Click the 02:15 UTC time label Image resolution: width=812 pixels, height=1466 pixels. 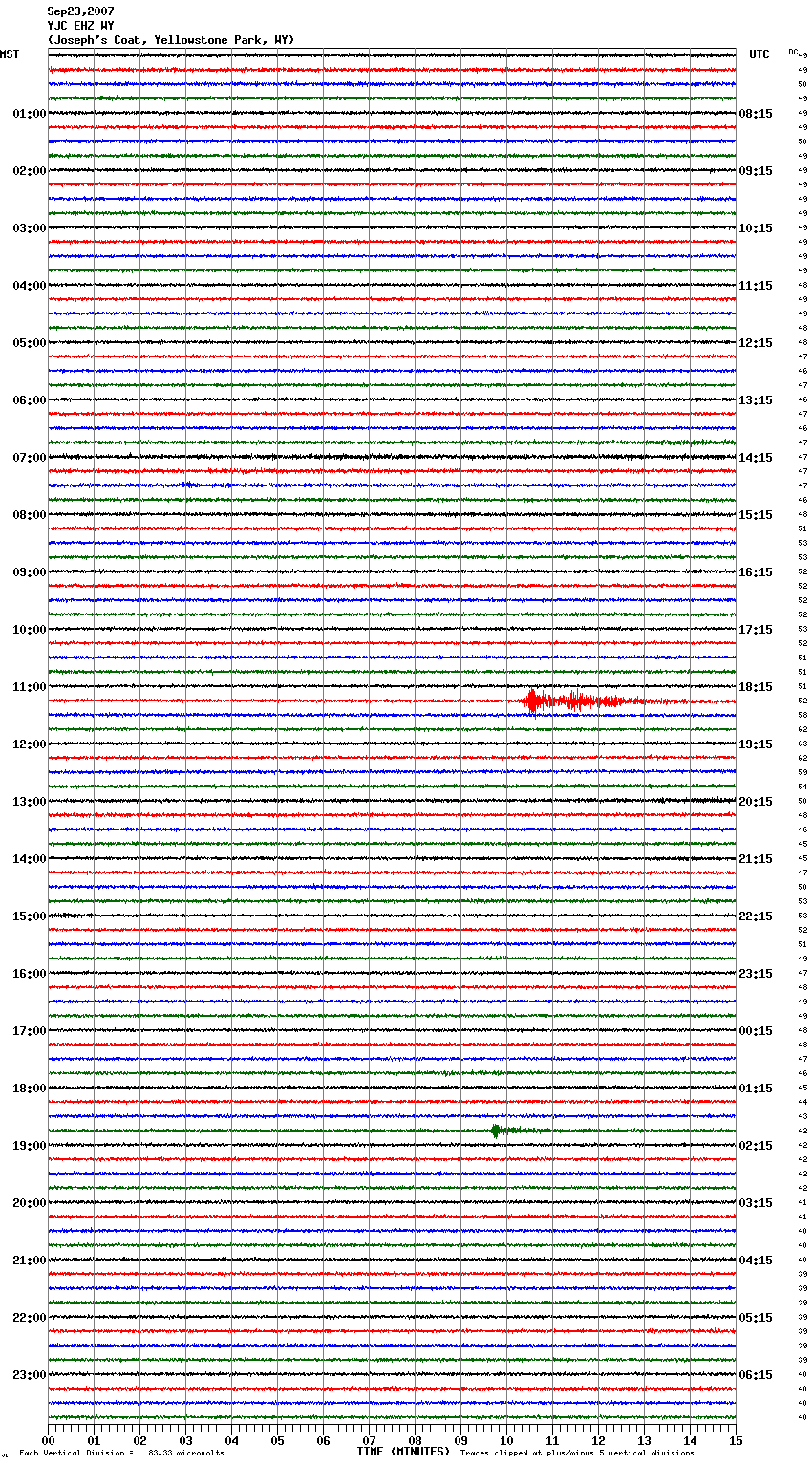tap(756, 1146)
